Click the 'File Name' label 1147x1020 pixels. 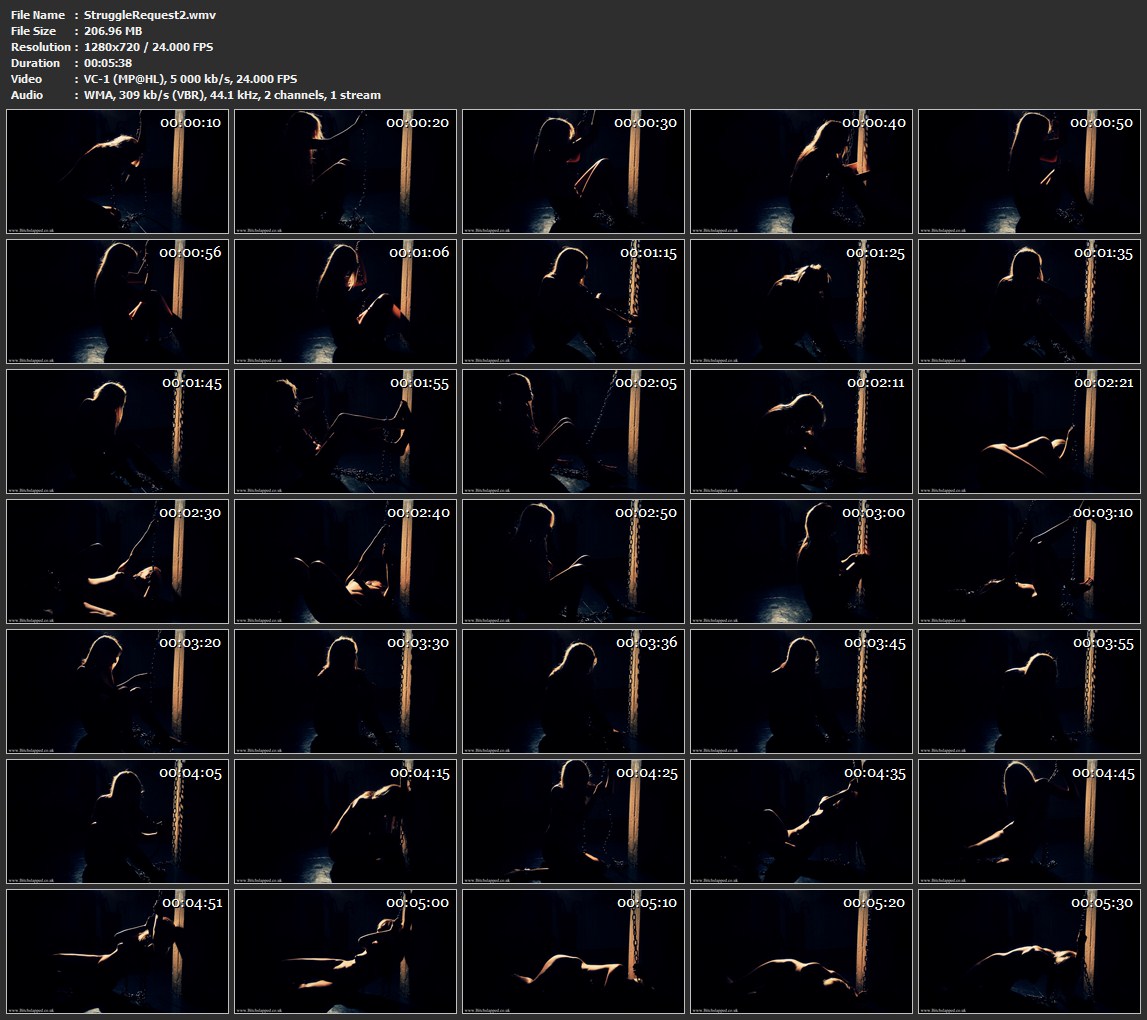tap(38, 15)
